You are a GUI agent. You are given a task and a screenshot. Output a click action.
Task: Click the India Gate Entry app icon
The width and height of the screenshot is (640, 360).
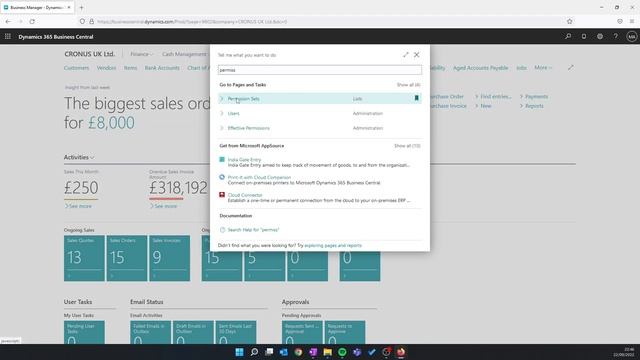point(222,160)
